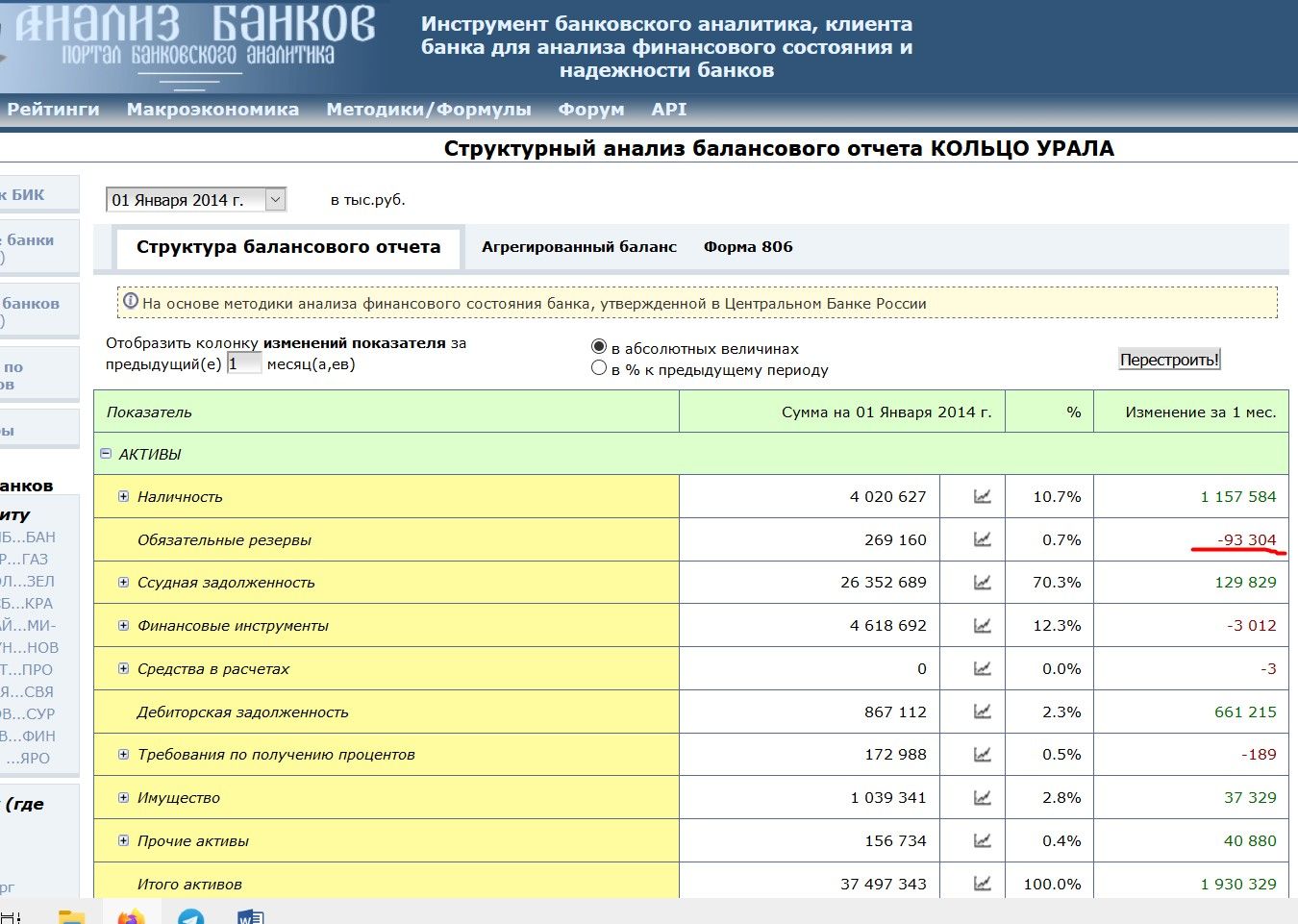Viewport: 1298px width, 924px height.
Task: Open chart icon in Средства в расчетах row
Action: coord(982,669)
